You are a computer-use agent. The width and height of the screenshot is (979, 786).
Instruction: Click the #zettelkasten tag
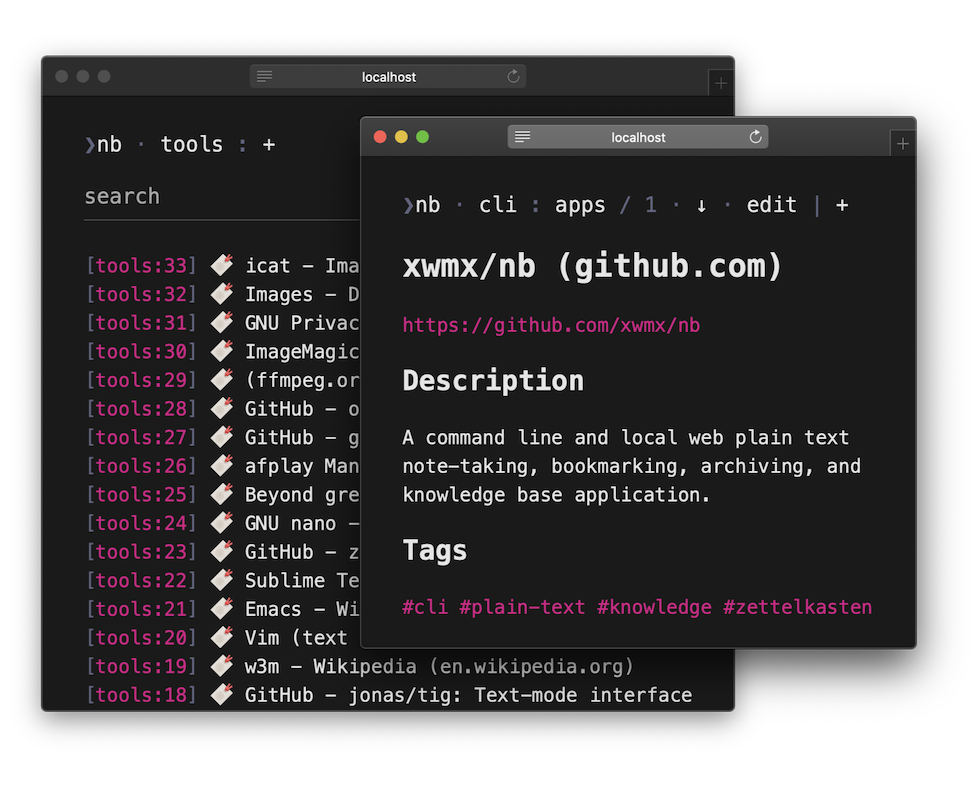[x=797, y=607]
